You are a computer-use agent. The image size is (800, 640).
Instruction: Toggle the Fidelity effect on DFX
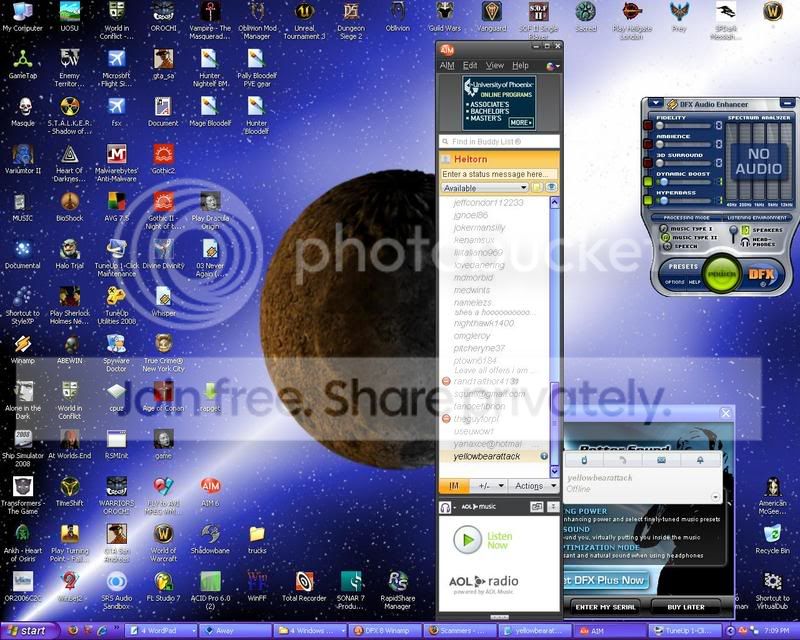point(648,126)
